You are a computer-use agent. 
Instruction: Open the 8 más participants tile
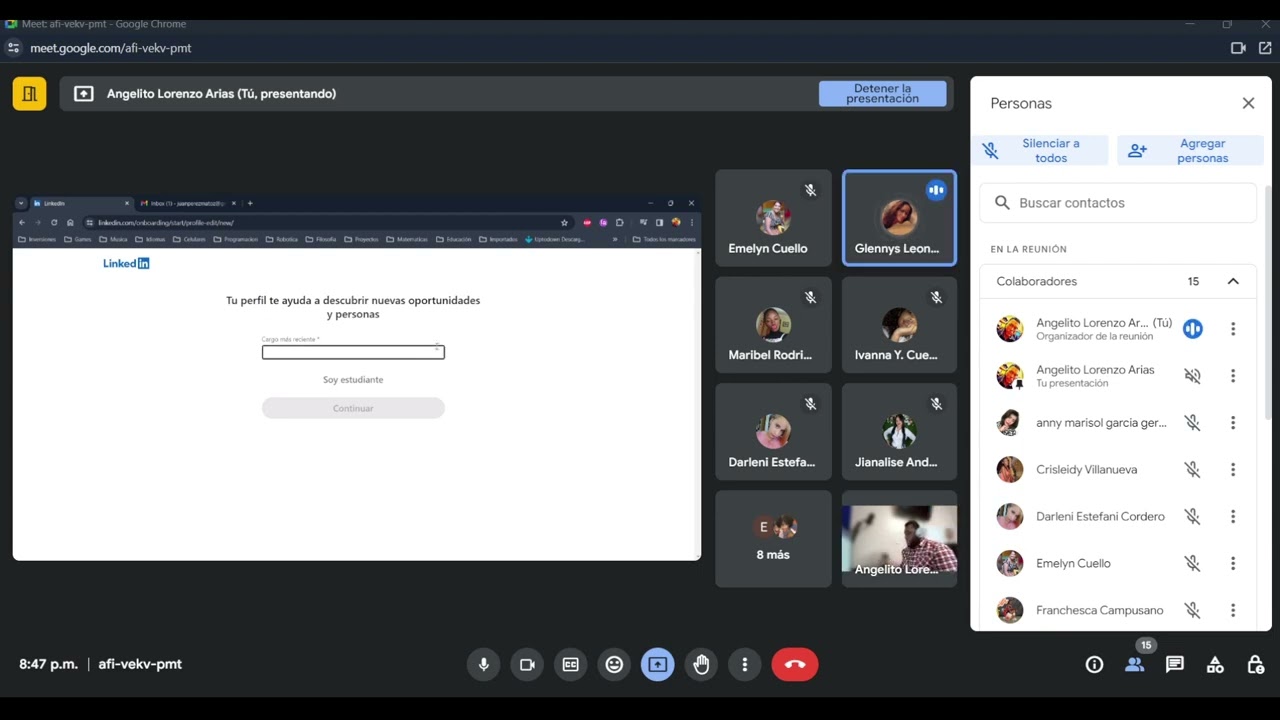[773, 539]
